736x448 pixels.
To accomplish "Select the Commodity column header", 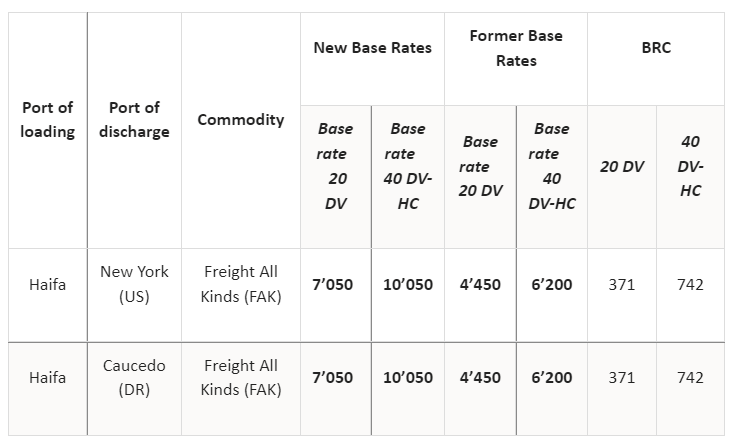I will click(240, 120).
